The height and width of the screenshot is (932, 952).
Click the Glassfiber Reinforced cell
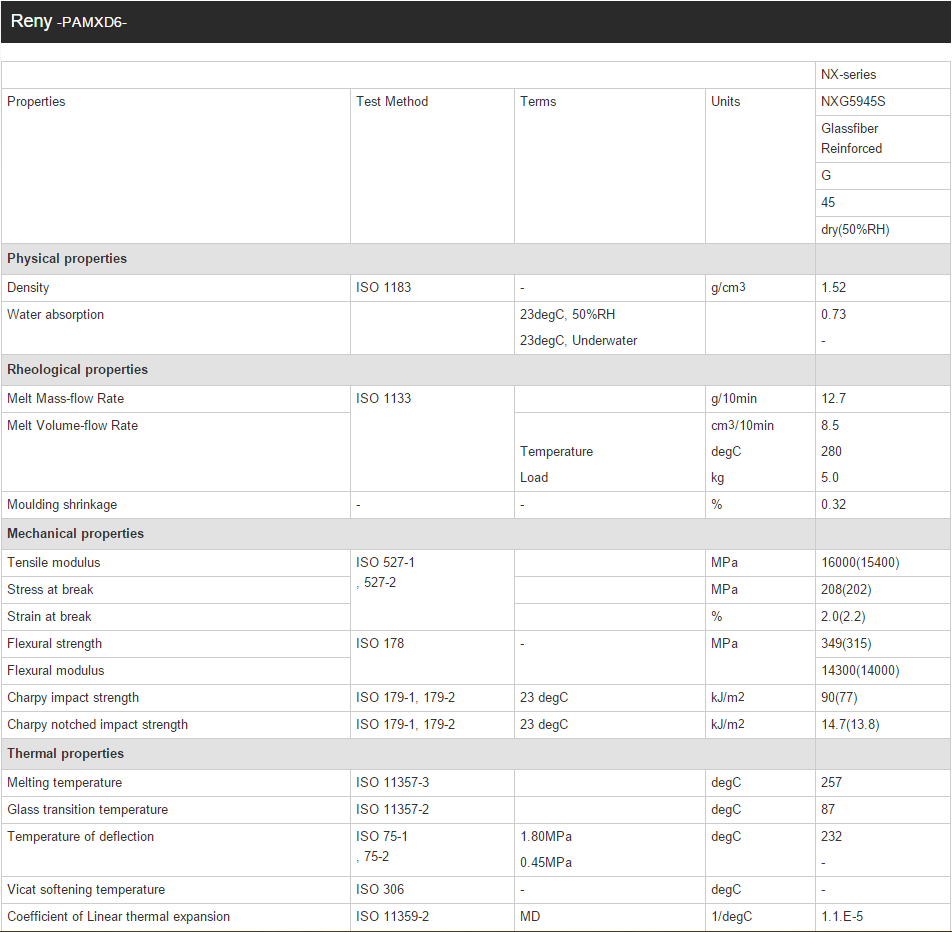pyautogui.click(x=883, y=138)
